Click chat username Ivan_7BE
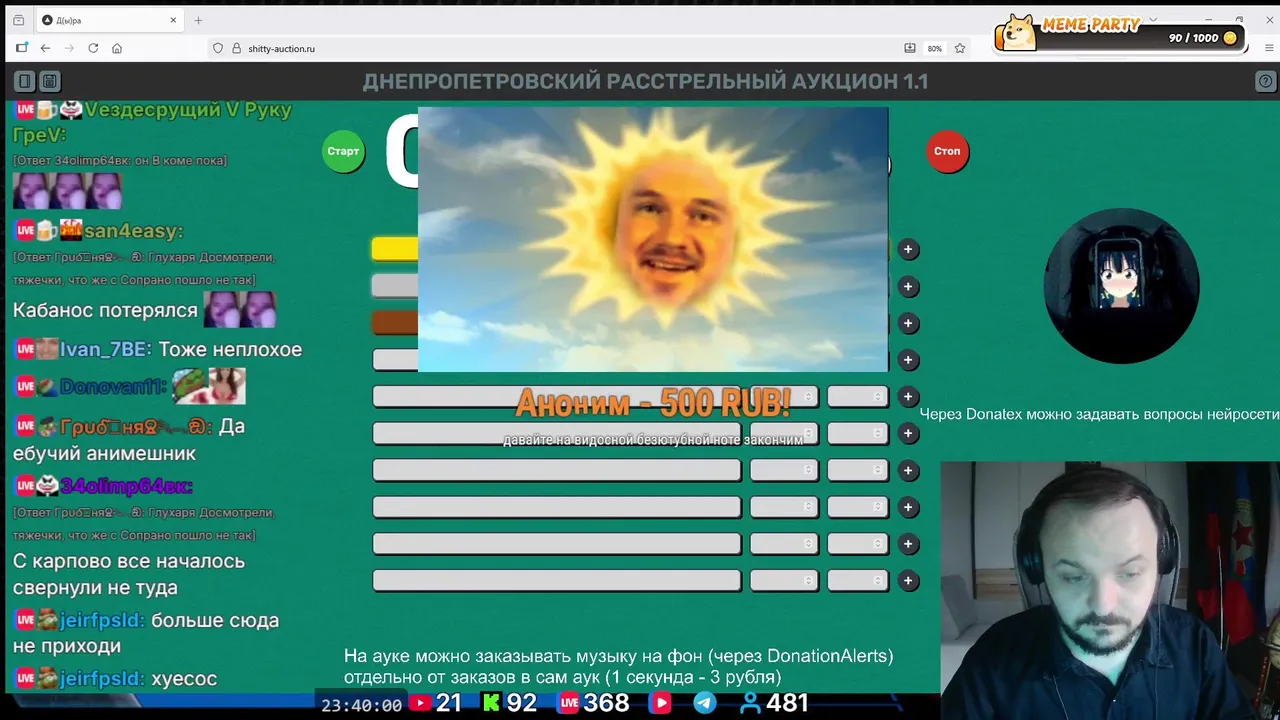This screenshot has width=1280, height=720. 105,349
